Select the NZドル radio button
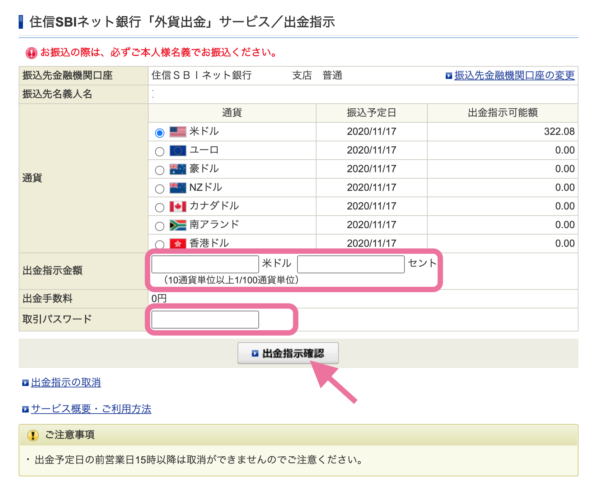The width and height of the screenshot is (600, 490). pos(160,189)
